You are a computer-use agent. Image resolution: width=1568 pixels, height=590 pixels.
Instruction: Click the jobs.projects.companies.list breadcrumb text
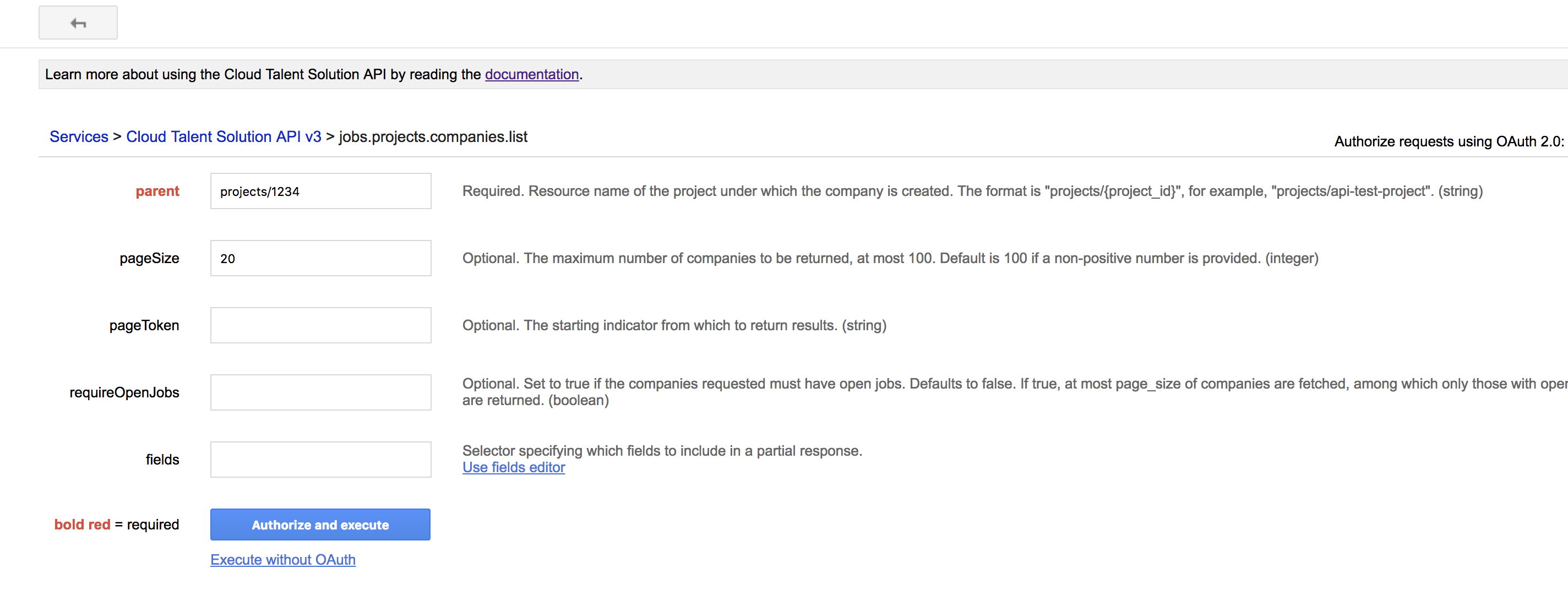pyautogui.click(x=433, y=137)
